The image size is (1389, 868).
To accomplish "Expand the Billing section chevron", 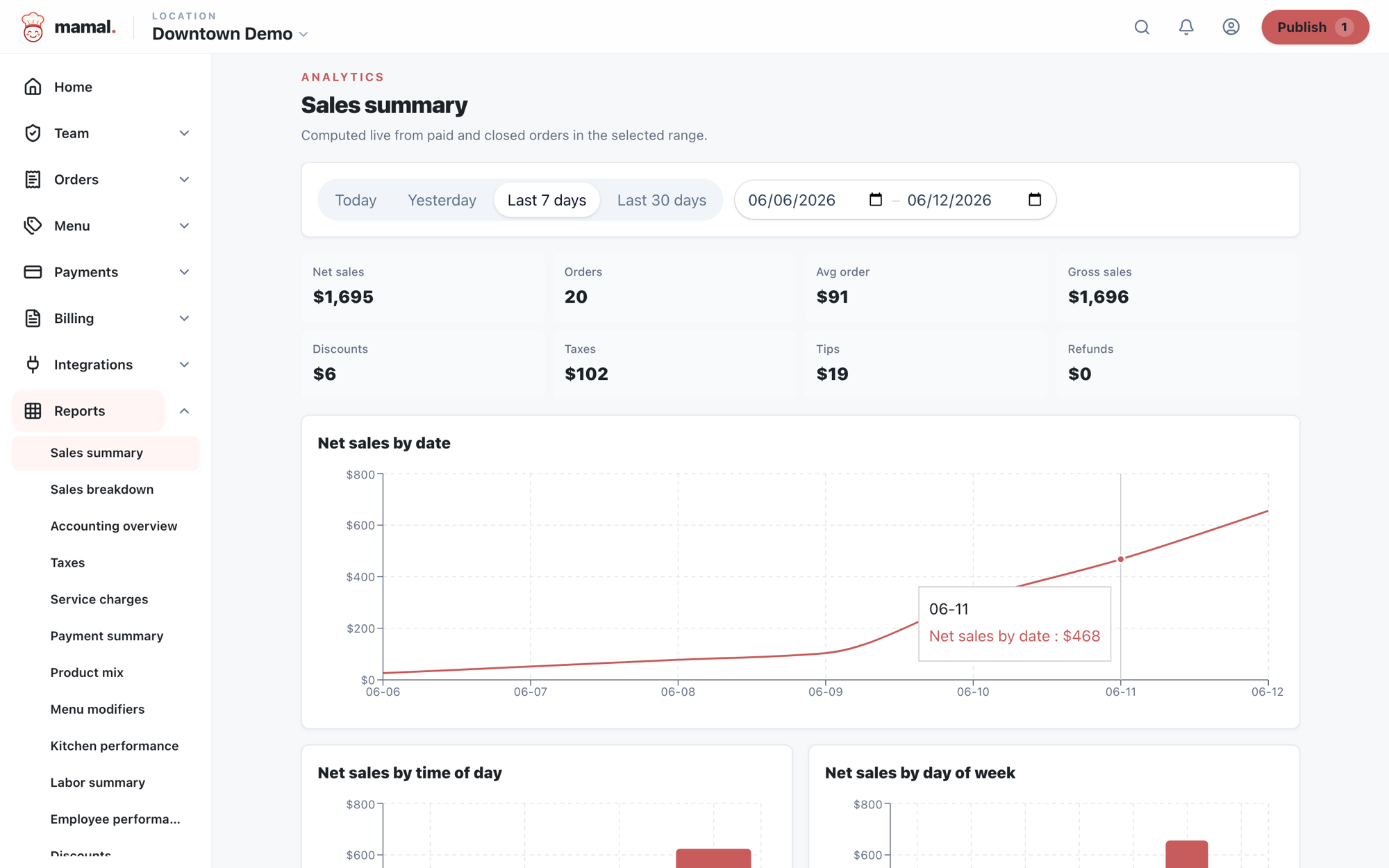I will point(184,318).
